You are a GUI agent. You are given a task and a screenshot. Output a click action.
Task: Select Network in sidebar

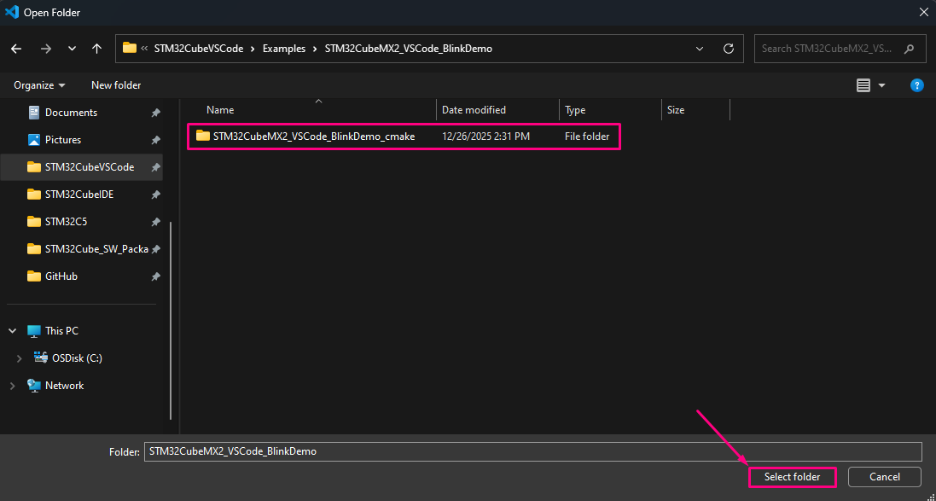coord(64,386)
